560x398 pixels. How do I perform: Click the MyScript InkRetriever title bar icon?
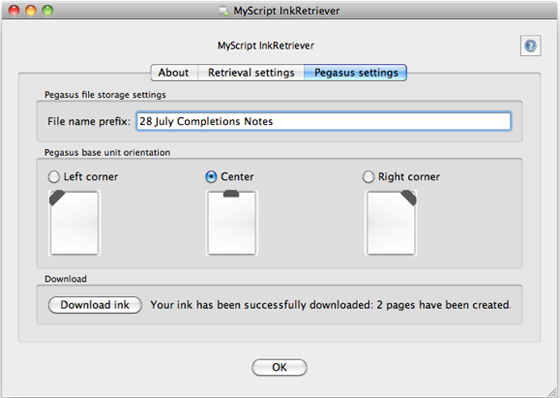tap(224, 11)
